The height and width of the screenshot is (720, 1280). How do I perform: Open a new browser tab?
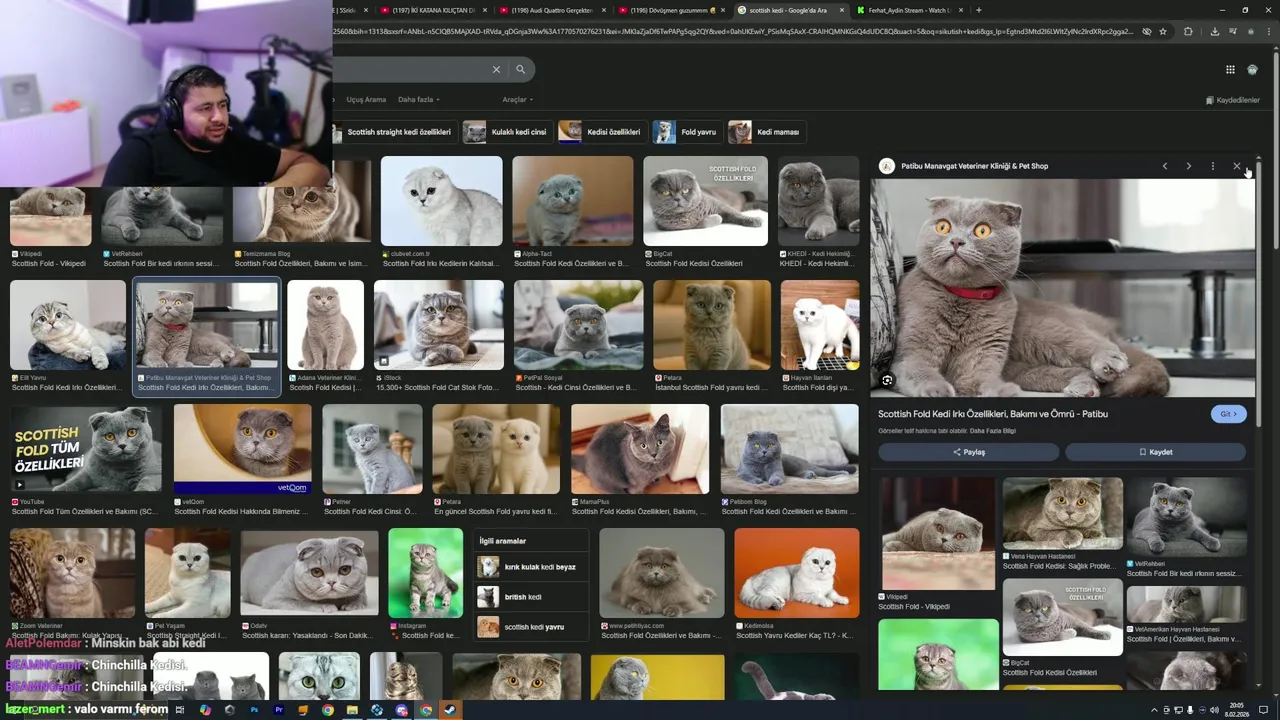coord(978,10)
